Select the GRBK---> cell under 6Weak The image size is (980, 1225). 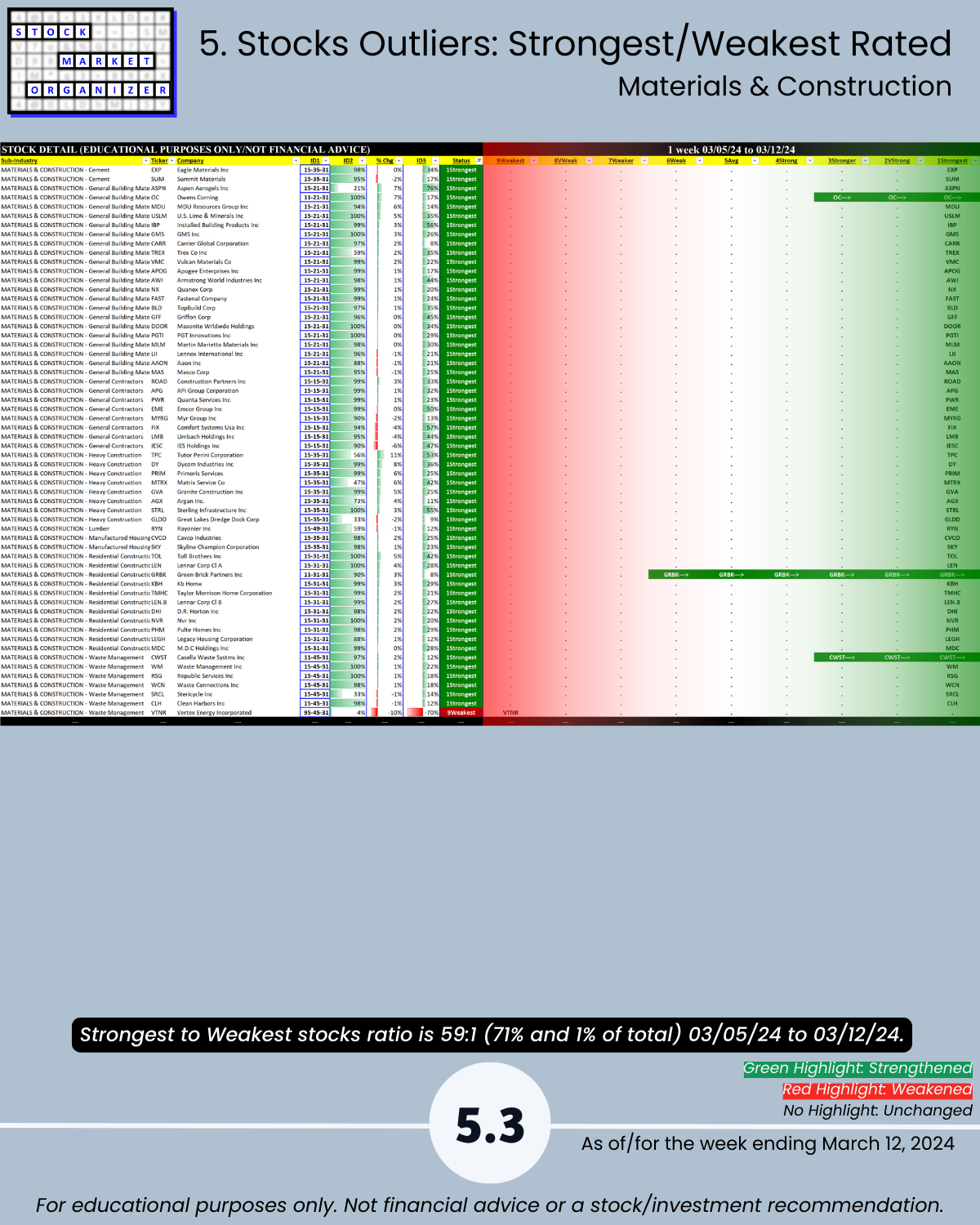click(676, 575)
